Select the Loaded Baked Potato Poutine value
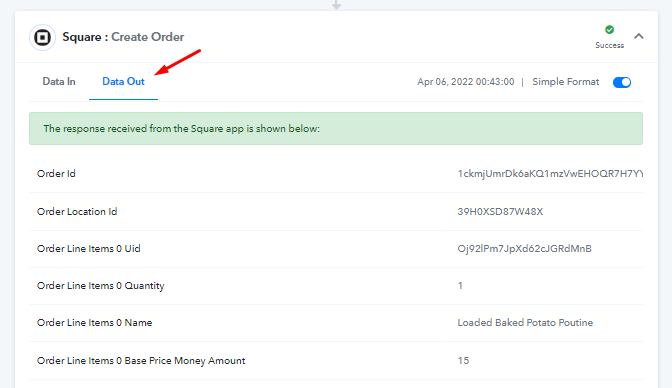This screenshot has height=388, width=672. tap(525, 323)
